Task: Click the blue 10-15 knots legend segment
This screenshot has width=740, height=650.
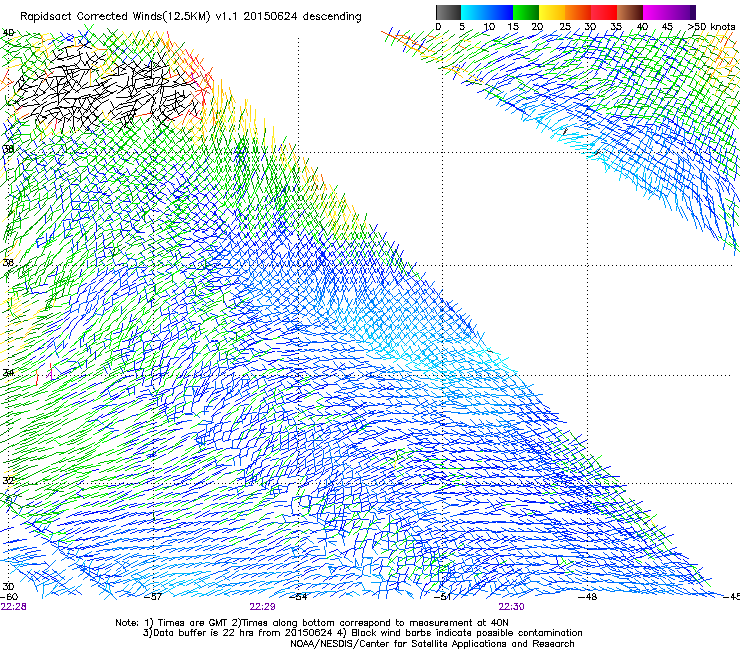Action: [500, 12]
